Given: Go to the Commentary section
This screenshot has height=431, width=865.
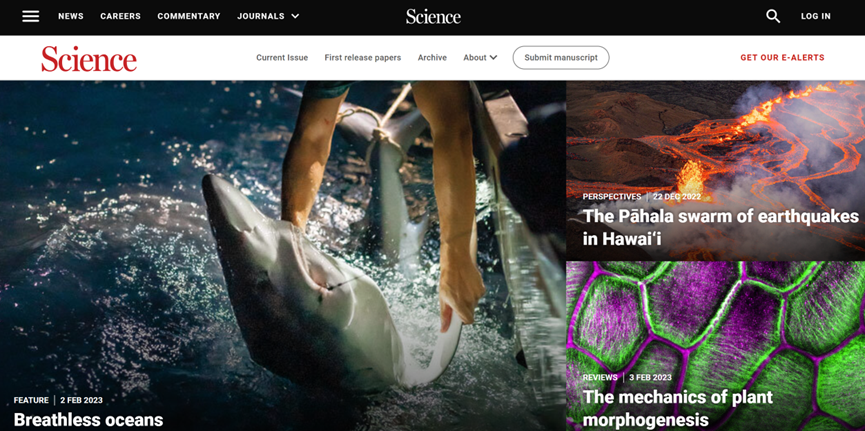Looking at the screenshot, I should pos(189,16).
